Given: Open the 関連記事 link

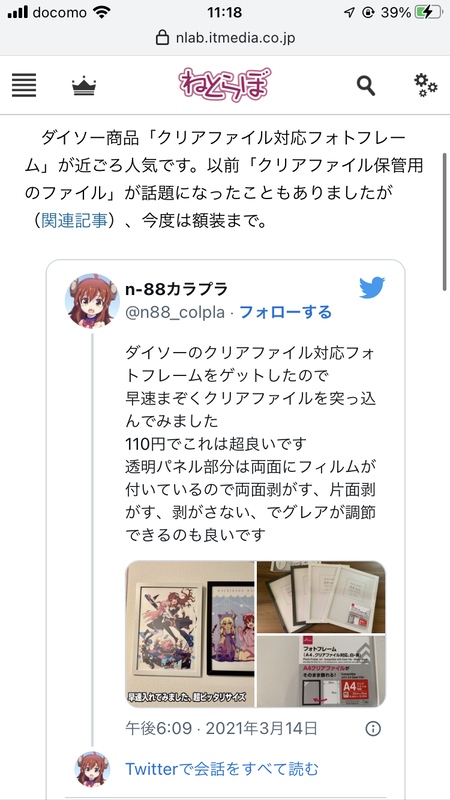Looking at the screenshot, I should (x=74, y=221).
